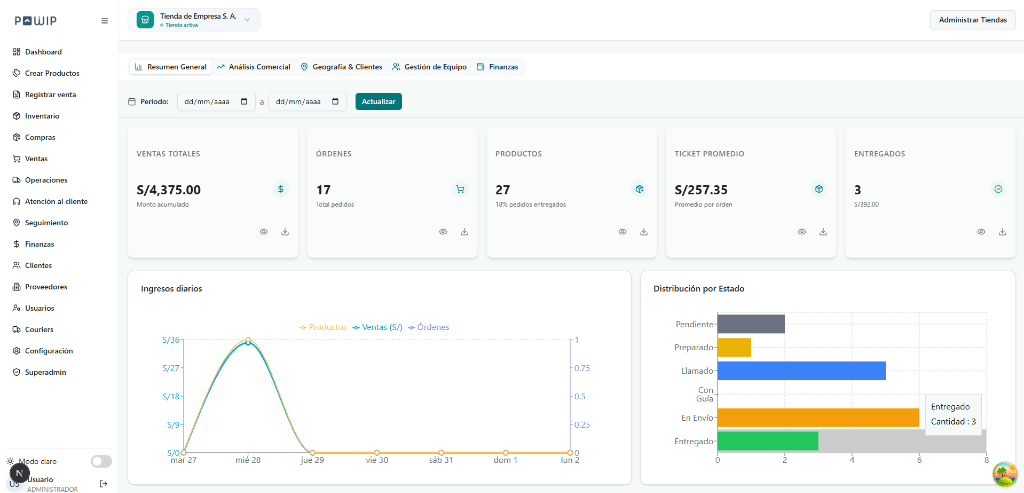The image size is (1024, 493).
Task: Toggle Productos series in chart legend
Action: (x=323, y=326)
